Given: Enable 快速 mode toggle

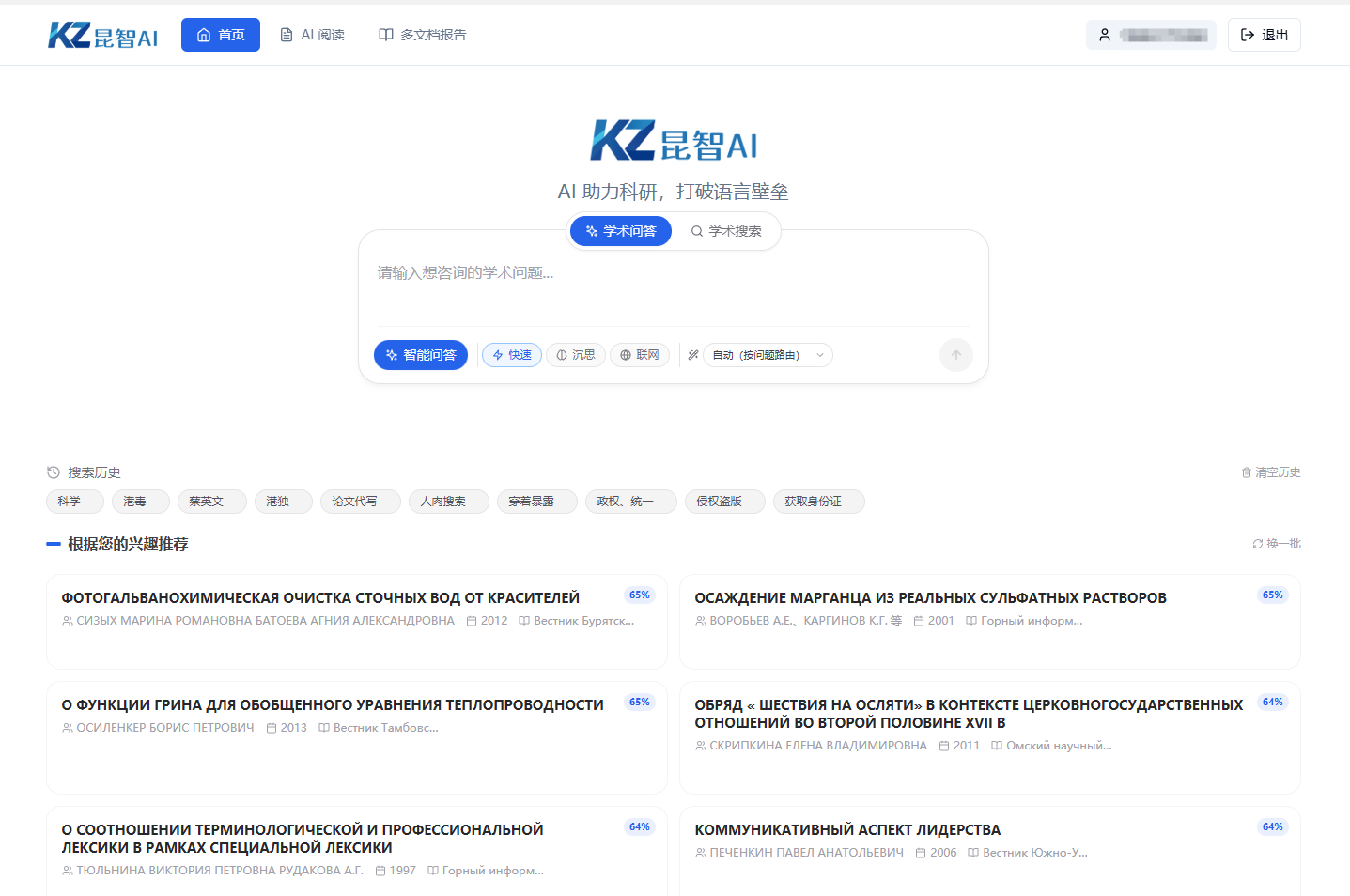Looking at the screenshot, I should (512, 355).
